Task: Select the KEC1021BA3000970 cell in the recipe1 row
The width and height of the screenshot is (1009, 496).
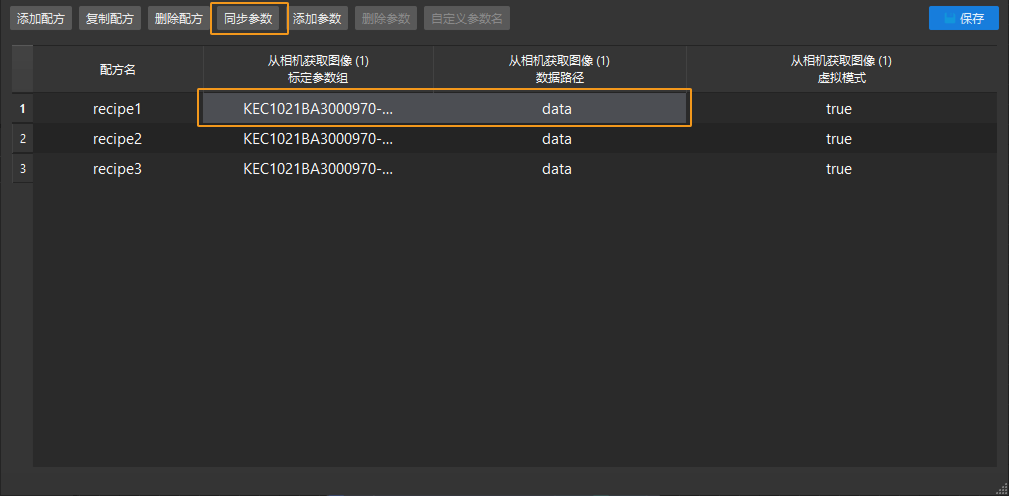Action: 318,109
